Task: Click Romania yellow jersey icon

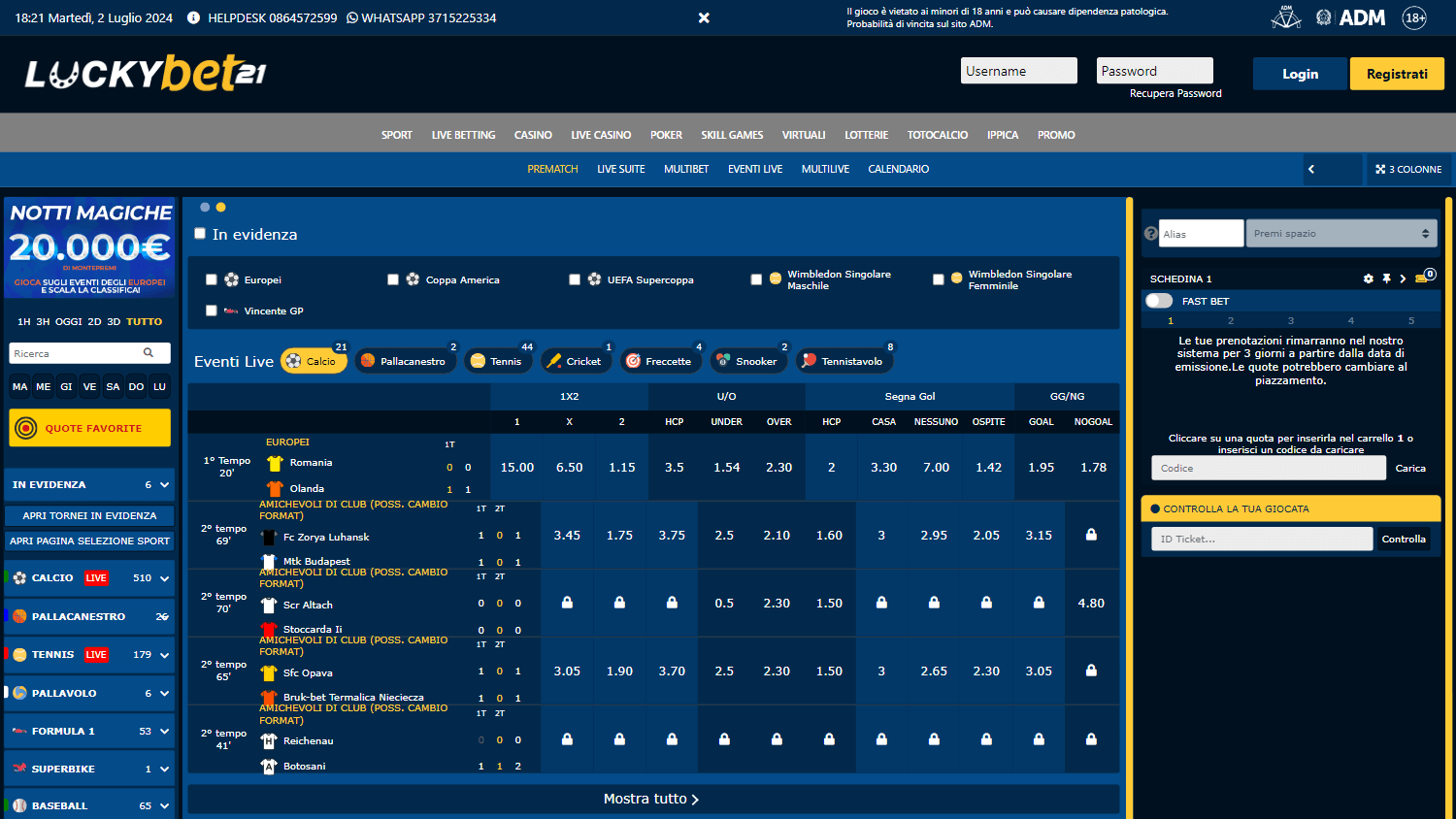Action: pos(275,463)
